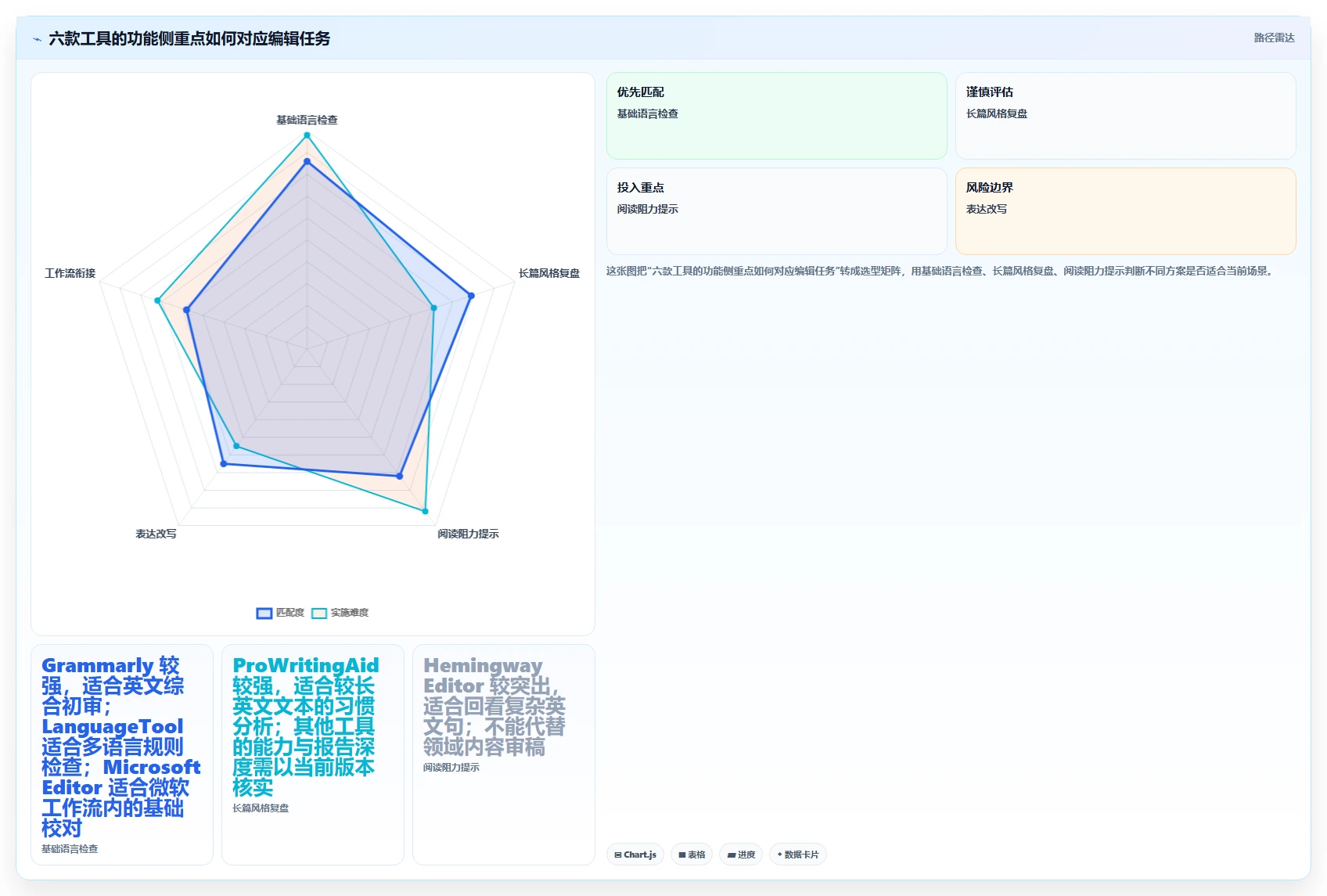
Task: Toggle the 匹配度 legend swatch
Action: (x=264, y=613)
